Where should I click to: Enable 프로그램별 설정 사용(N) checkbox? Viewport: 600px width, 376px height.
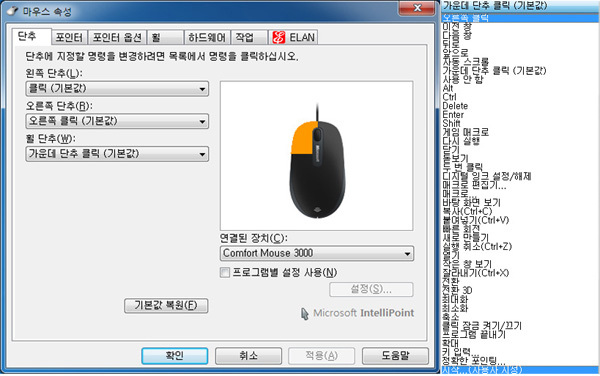(x=225, y=272)
